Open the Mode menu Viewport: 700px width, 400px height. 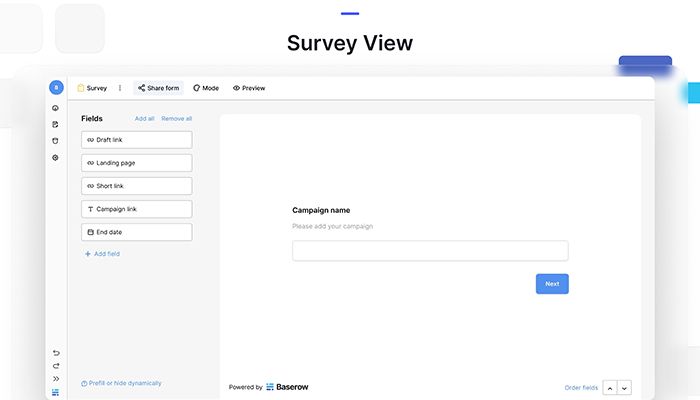pyautogui.click(x=206, y=88)
